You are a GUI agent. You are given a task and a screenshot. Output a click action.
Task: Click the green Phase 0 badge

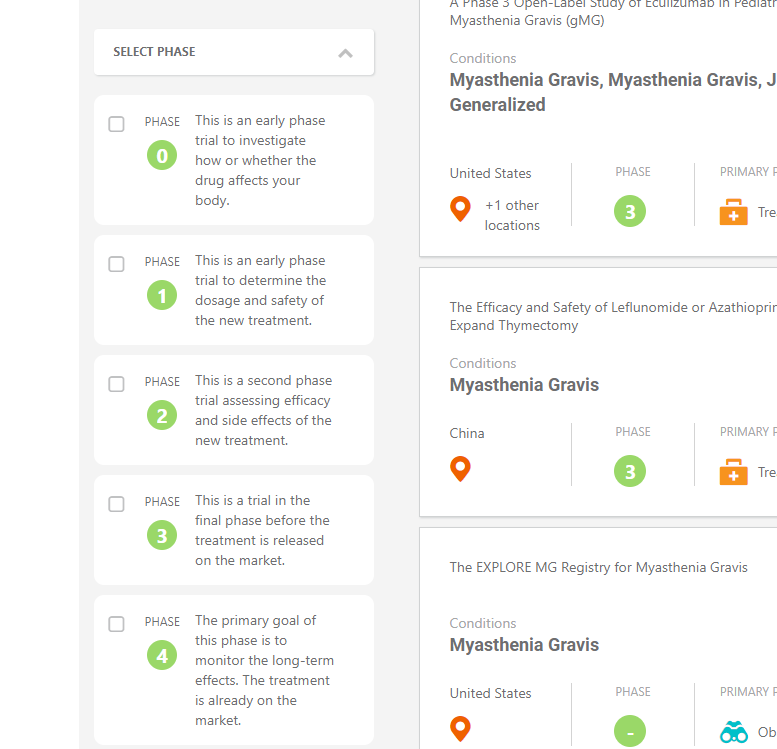coord(162,156)
